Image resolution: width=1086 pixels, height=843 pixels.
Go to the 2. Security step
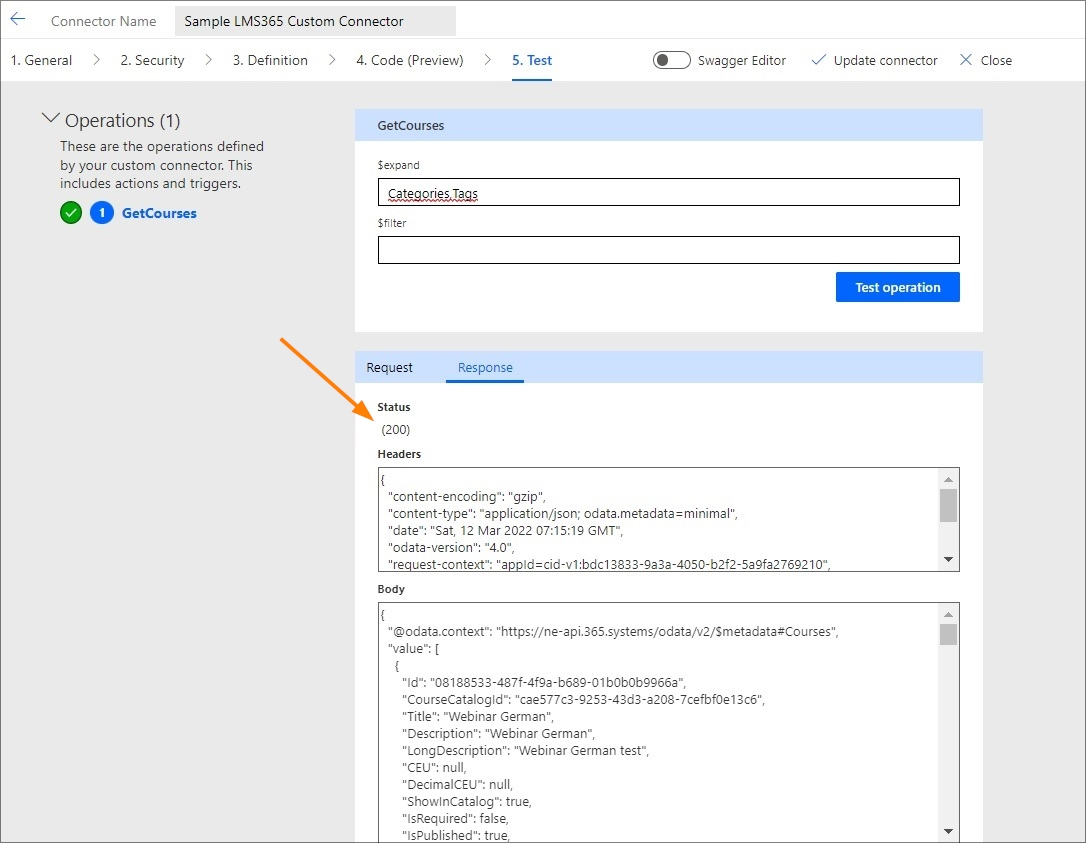click(x=152, y=60)
